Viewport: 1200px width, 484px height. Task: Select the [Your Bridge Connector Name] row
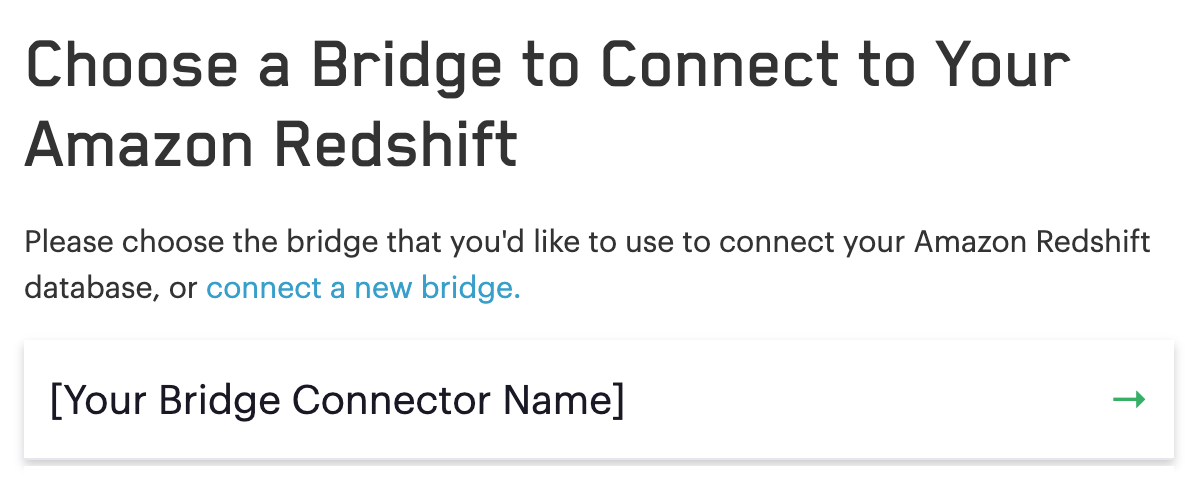[598, 400]
